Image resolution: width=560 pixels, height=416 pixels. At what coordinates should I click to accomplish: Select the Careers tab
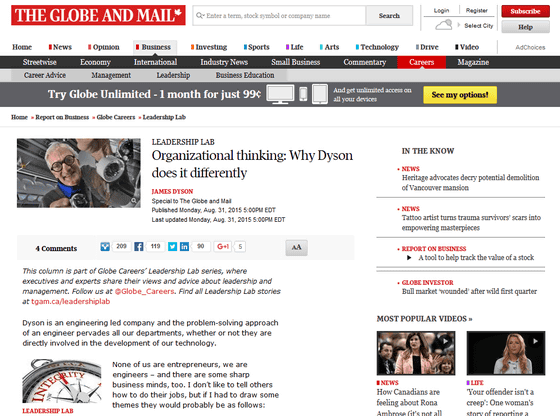(x=421, y=62)
